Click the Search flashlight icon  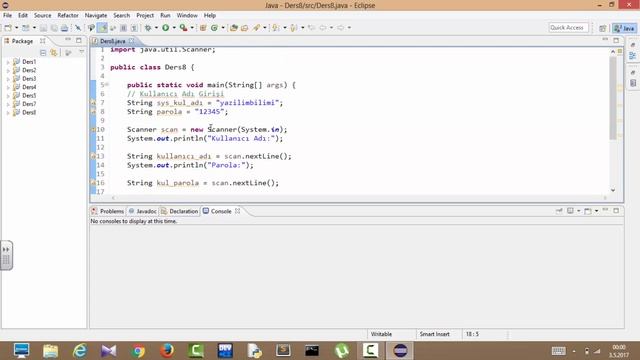click(x=256, y=28)
